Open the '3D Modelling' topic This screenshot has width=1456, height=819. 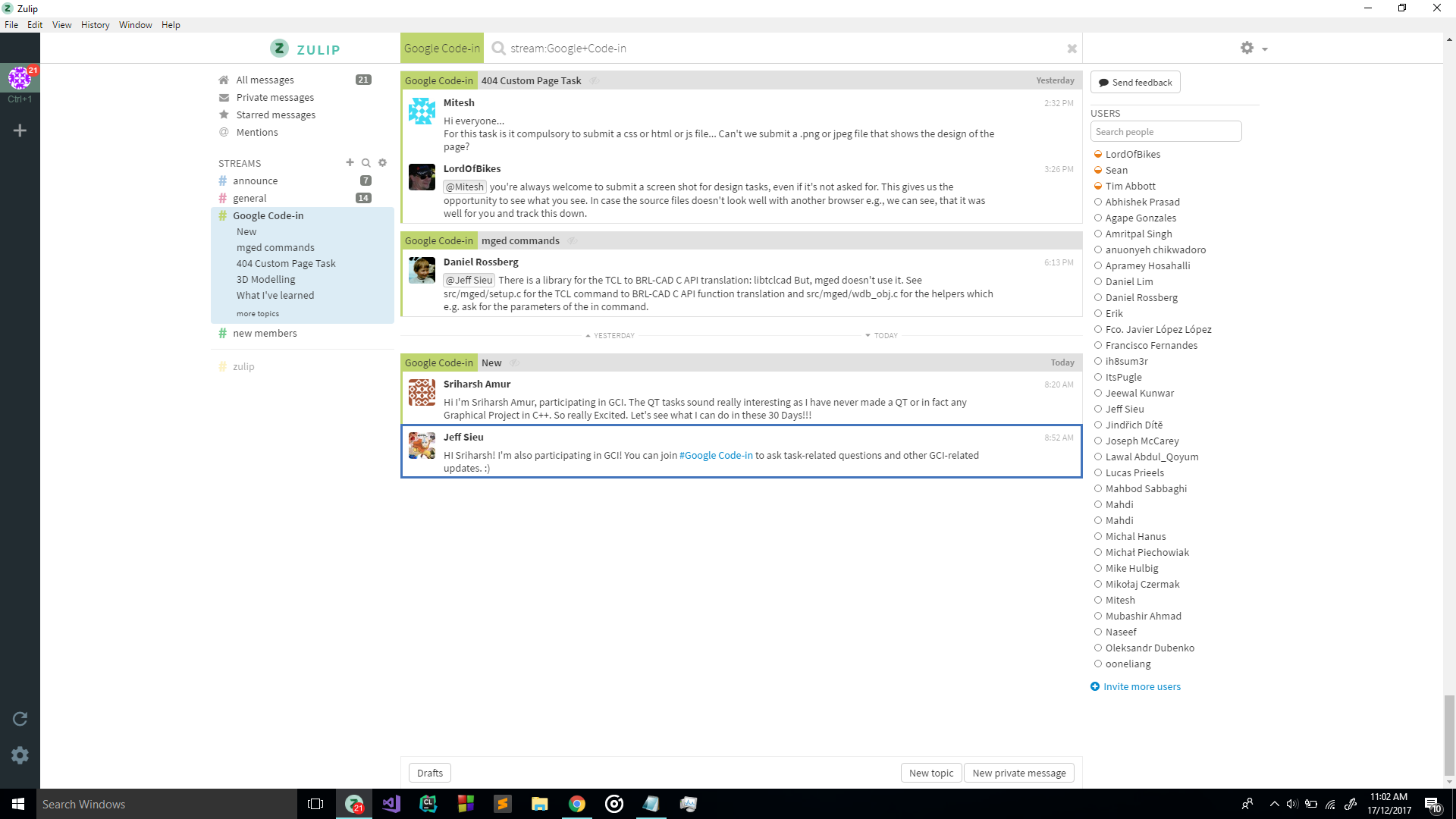[265, 279]
